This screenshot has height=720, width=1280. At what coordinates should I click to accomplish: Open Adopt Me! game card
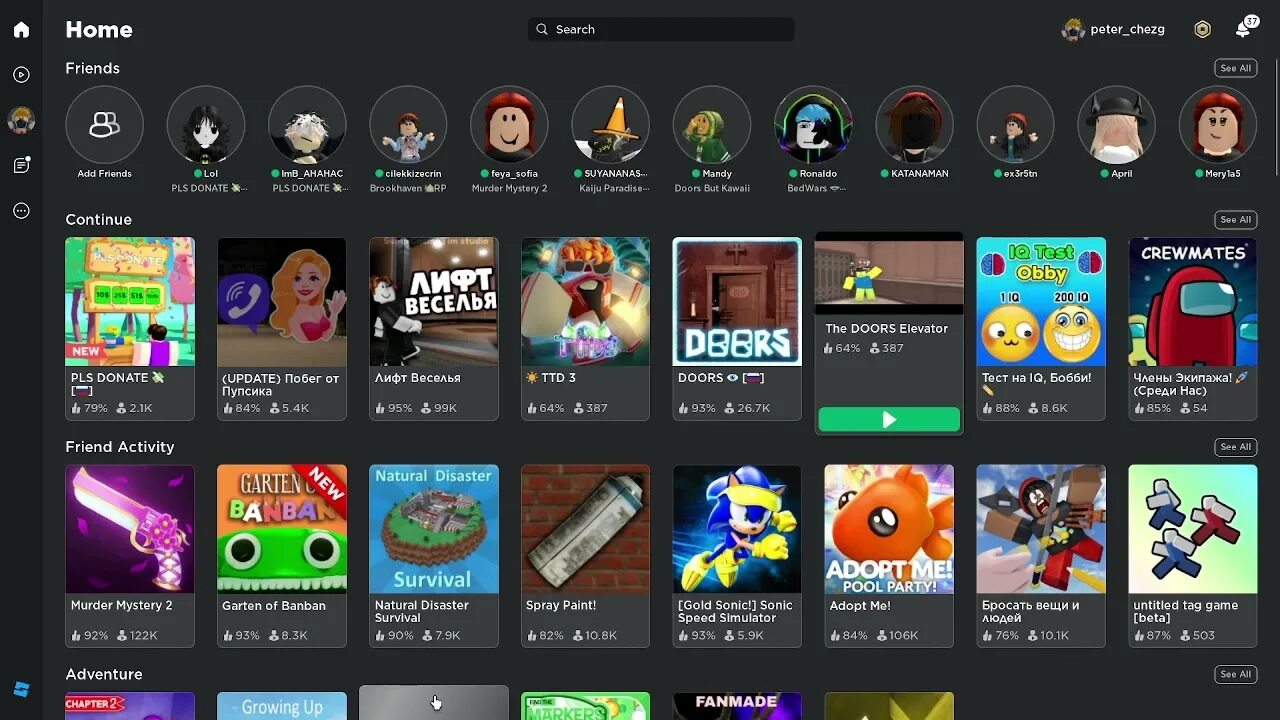point(889,555)
